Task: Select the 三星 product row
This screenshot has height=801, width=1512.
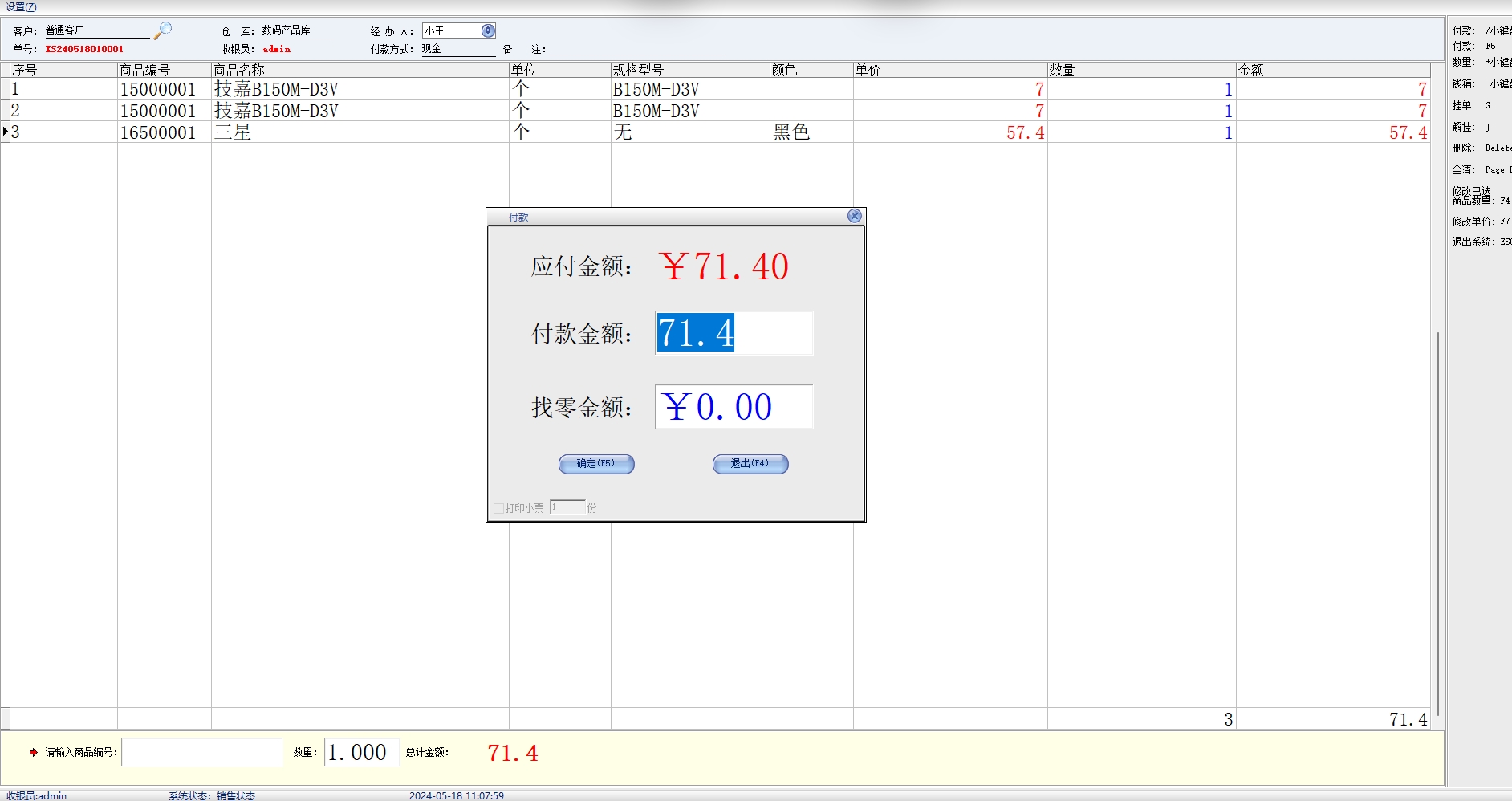Action: pos(360,132)
